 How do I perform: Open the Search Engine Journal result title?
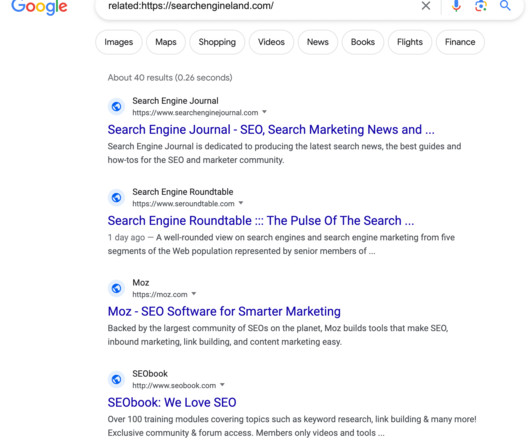(x=271, y=130)
